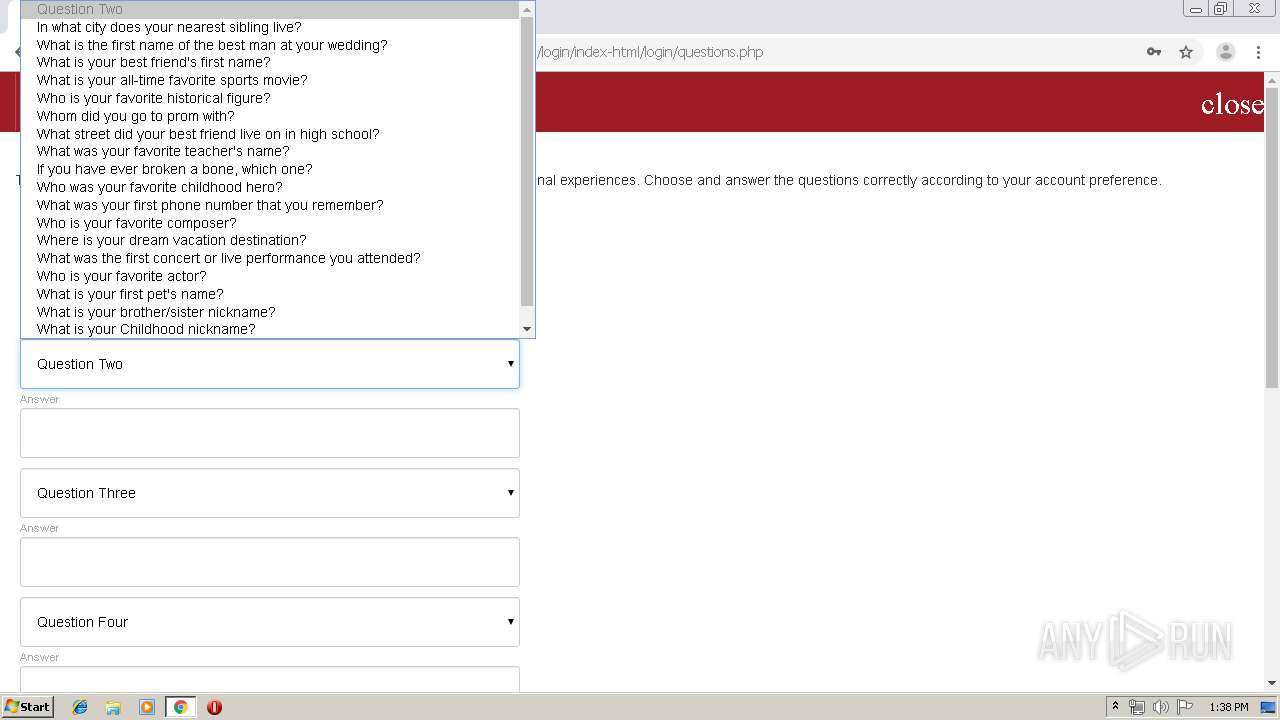Collapse the Question Two dropdown
Image resolution: width=1280 pixels, height=720 pixels.
(270, 364)
